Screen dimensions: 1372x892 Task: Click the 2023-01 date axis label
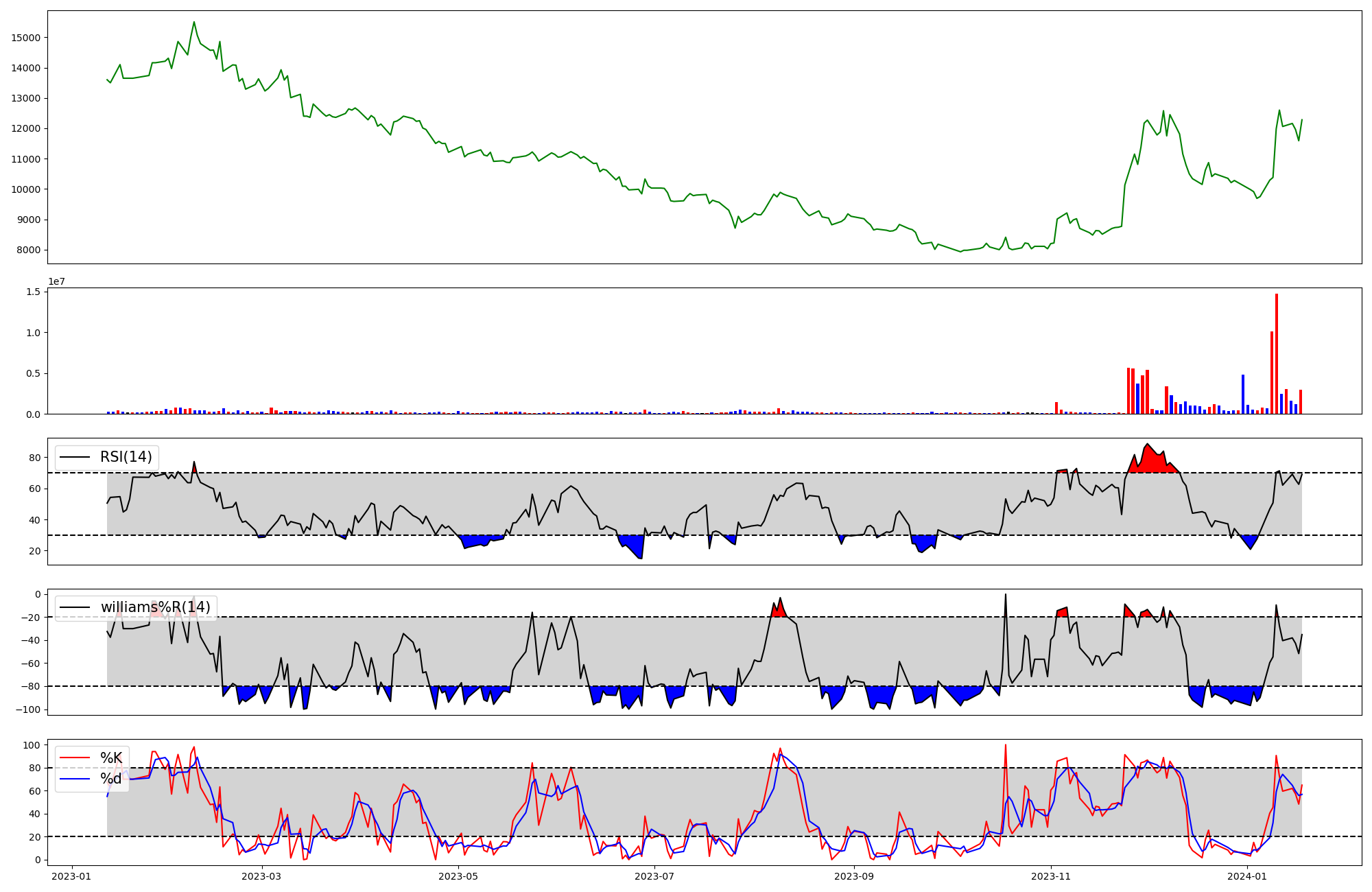(x=71, y=876)
